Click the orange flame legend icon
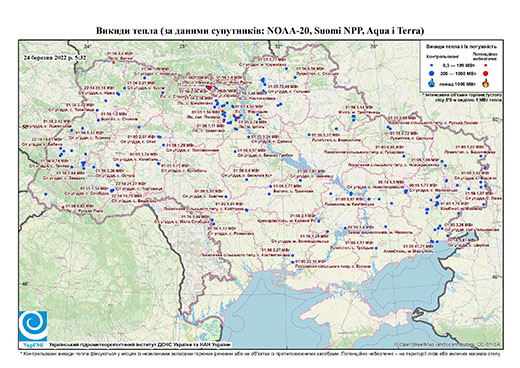 486,83
